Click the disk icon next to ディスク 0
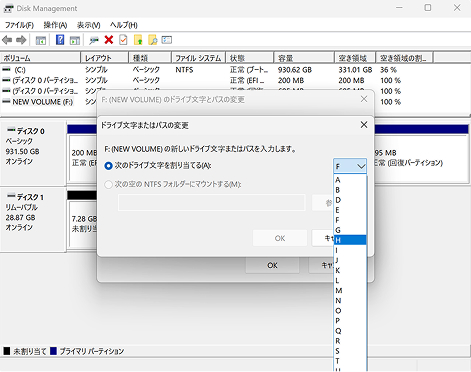This screenshot has height=372, width=471. tap(11, 130)
